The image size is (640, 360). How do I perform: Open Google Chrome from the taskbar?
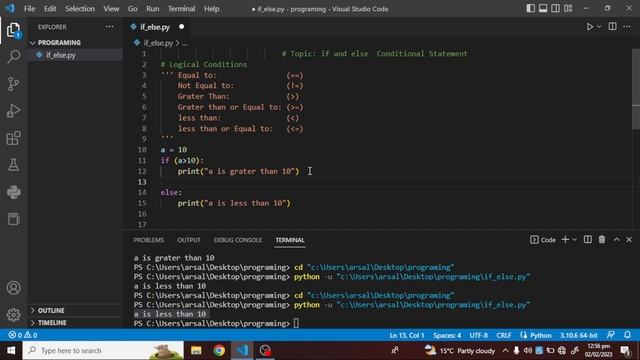pyautogui.click(x=219, y=351)
